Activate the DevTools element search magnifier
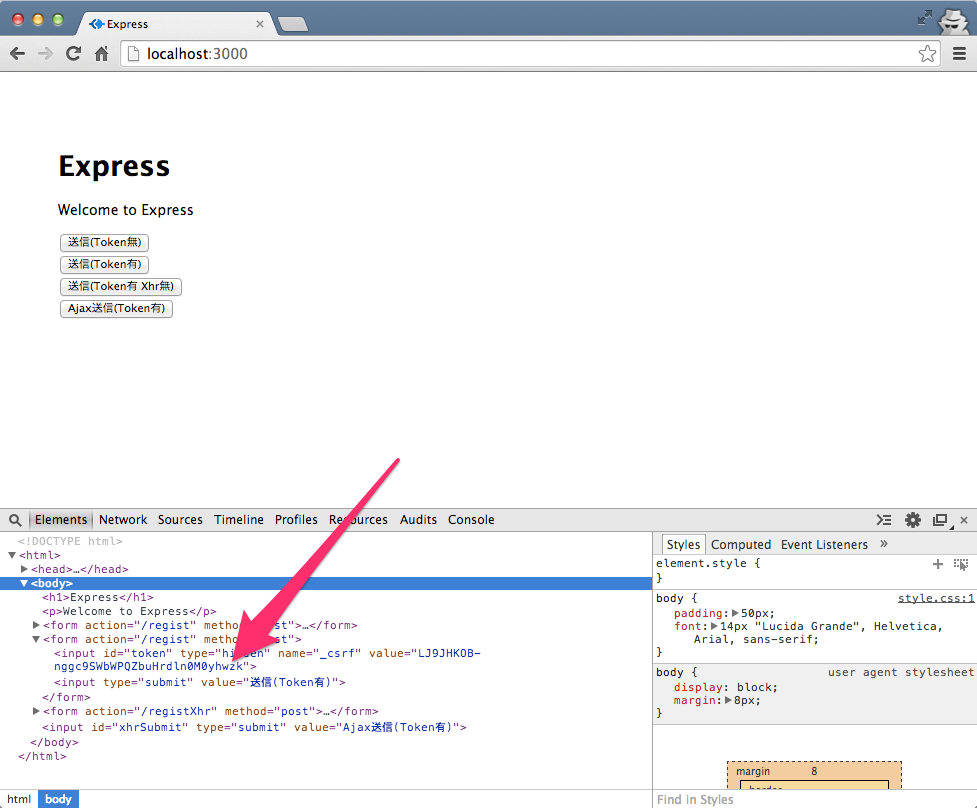 point(16,520)
